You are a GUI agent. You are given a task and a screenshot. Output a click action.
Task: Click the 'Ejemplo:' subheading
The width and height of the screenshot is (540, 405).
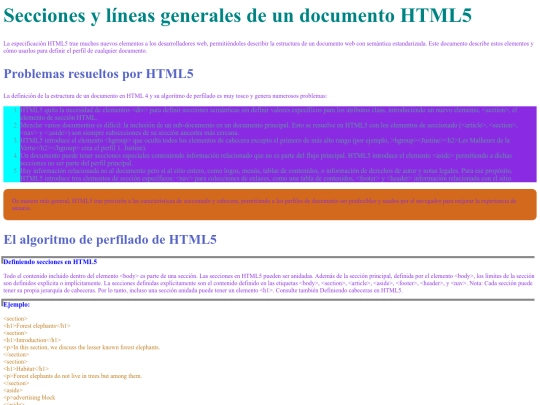pyautogui.click(x=17, y=304)
